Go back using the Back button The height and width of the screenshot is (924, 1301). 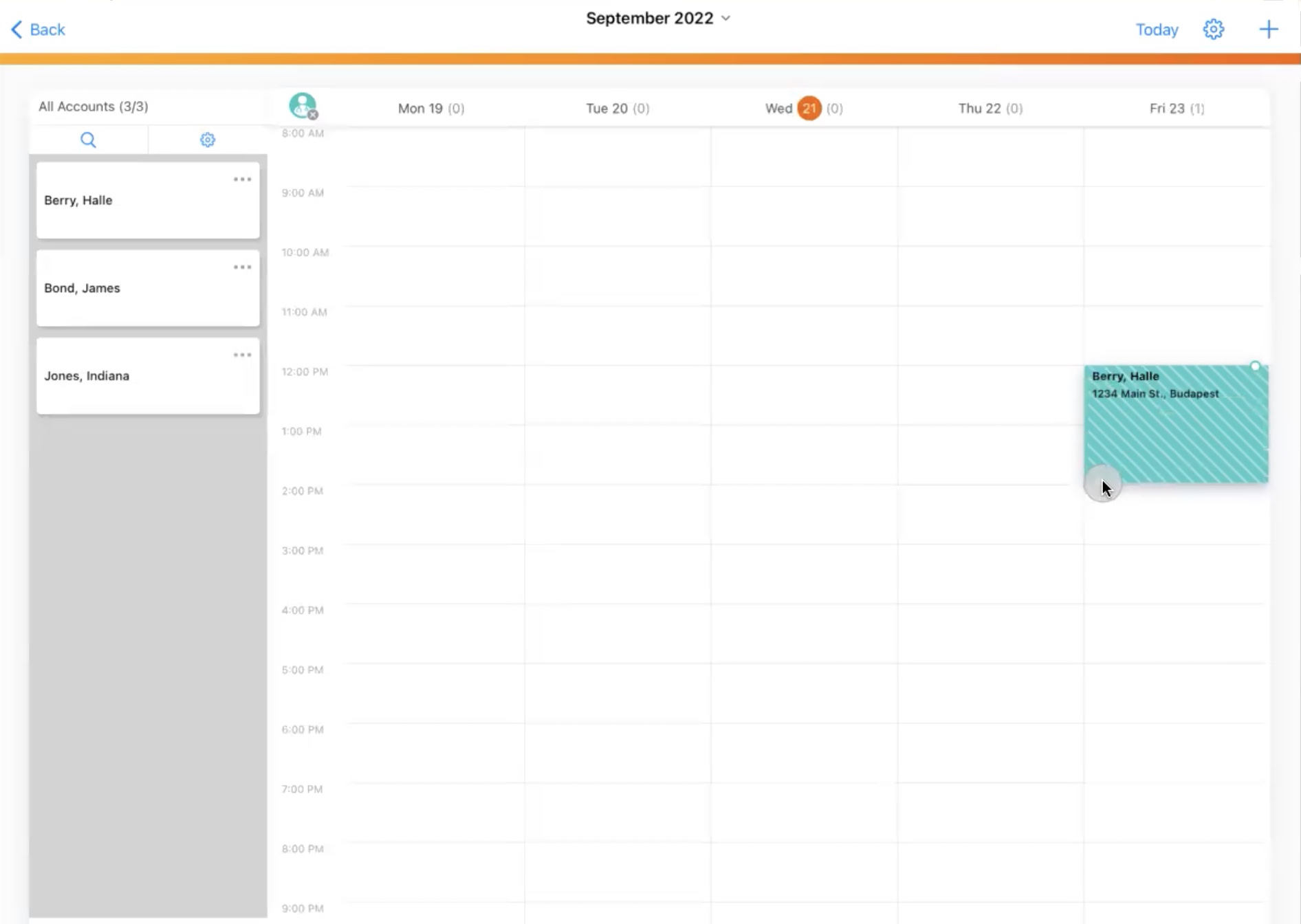click(x=39, y=30)
